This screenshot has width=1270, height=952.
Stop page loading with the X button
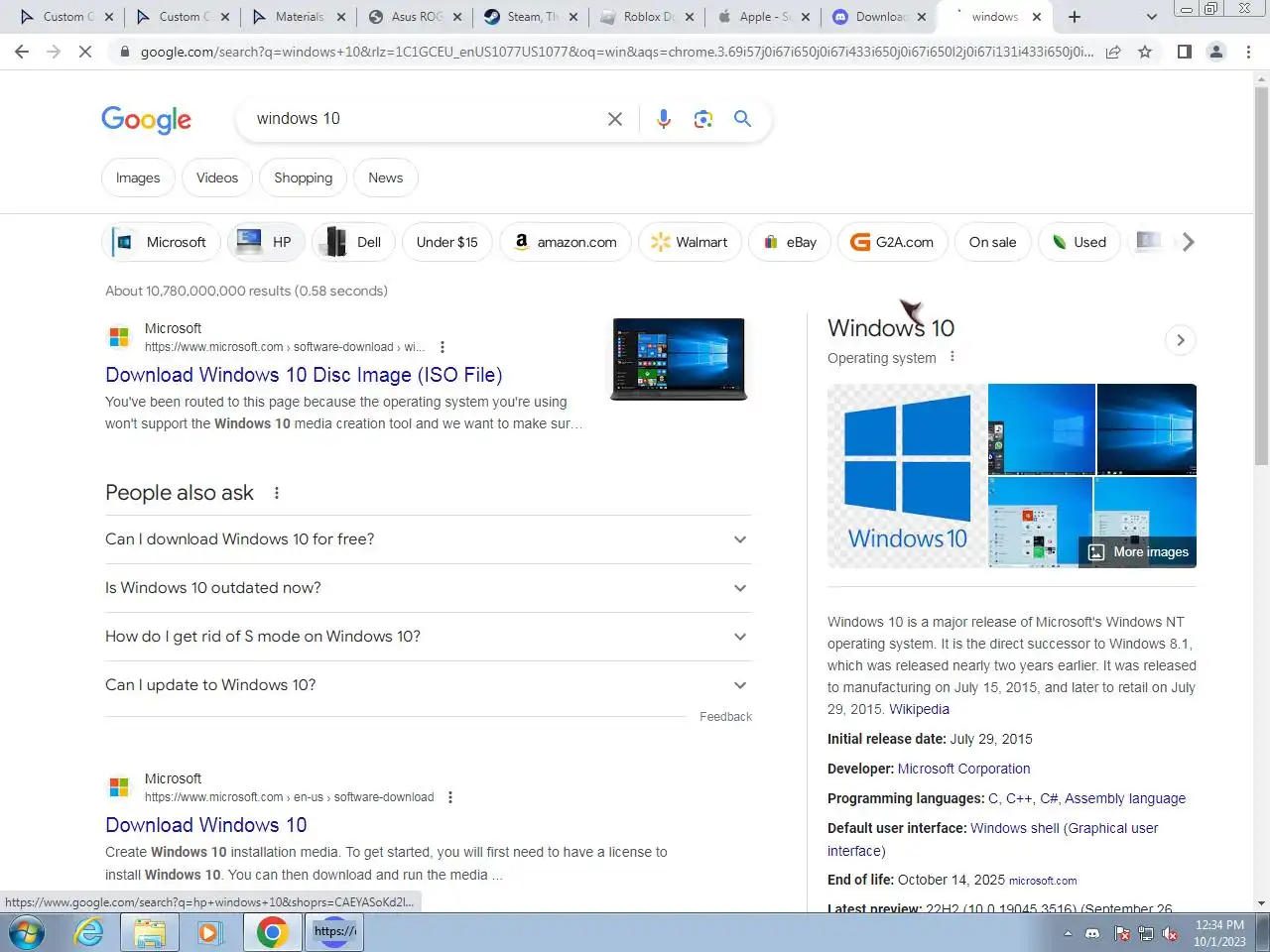[85, 52]
